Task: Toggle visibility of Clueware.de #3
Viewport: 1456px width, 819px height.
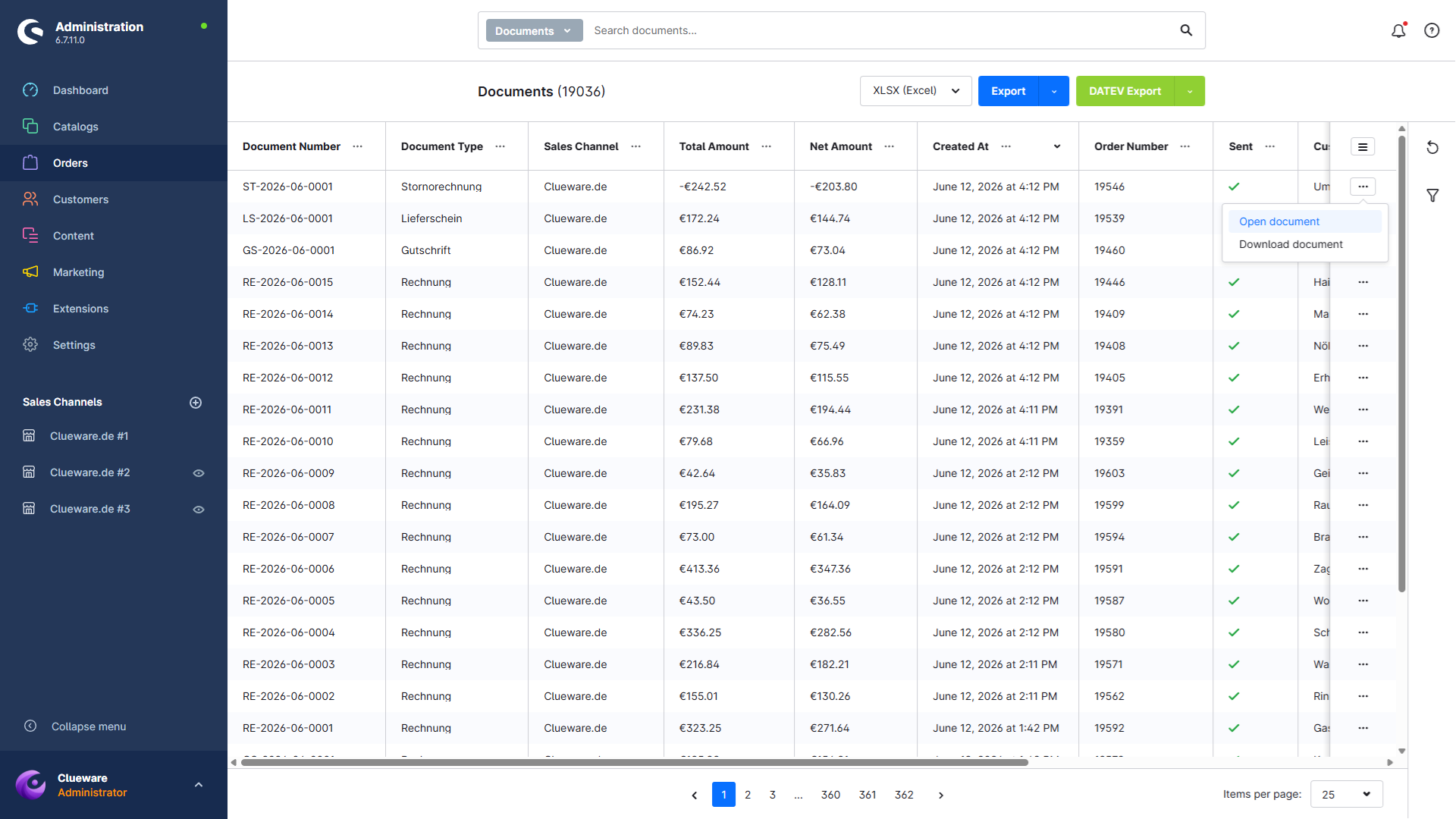Action: (199, 510)
